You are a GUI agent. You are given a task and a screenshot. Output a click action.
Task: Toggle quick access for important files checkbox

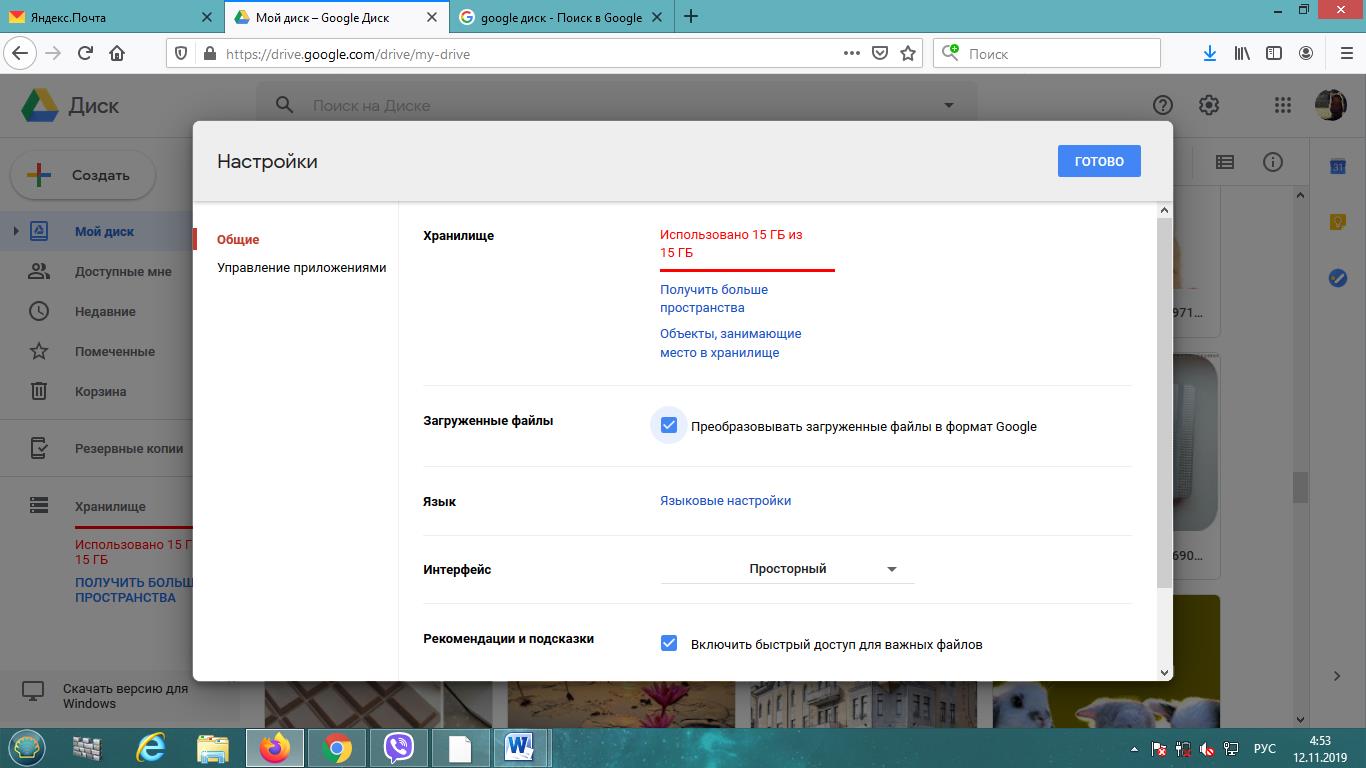669,643
